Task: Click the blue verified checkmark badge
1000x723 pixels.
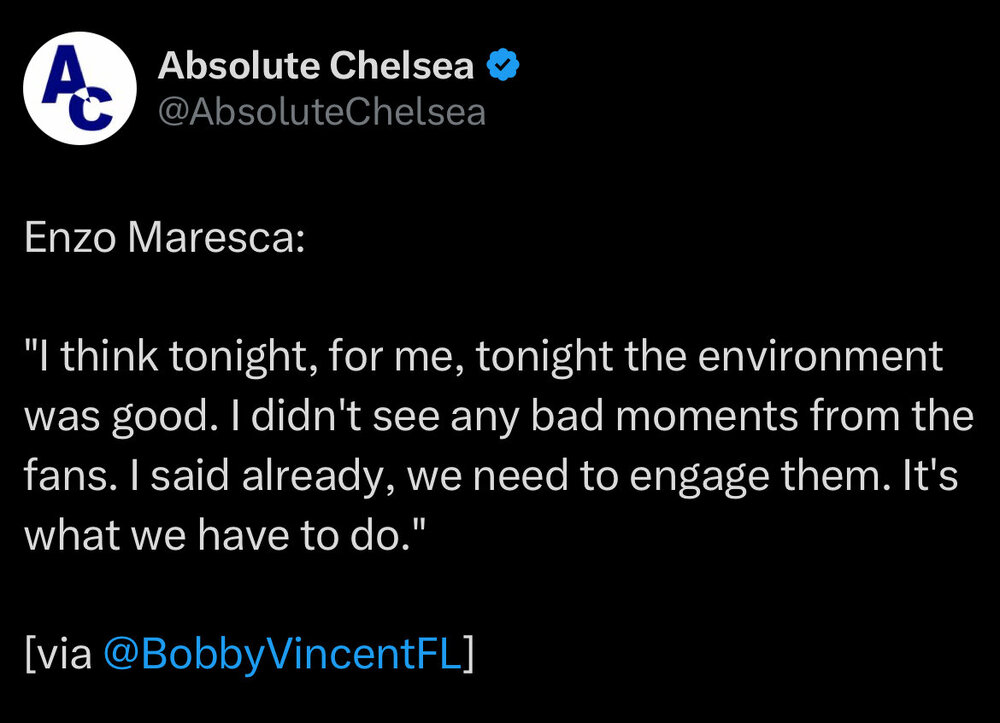Action: pos(503,65)
